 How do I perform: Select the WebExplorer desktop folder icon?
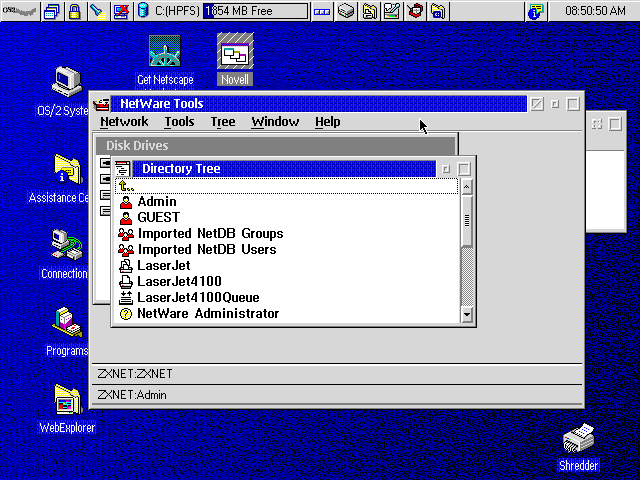click(67, 400)
